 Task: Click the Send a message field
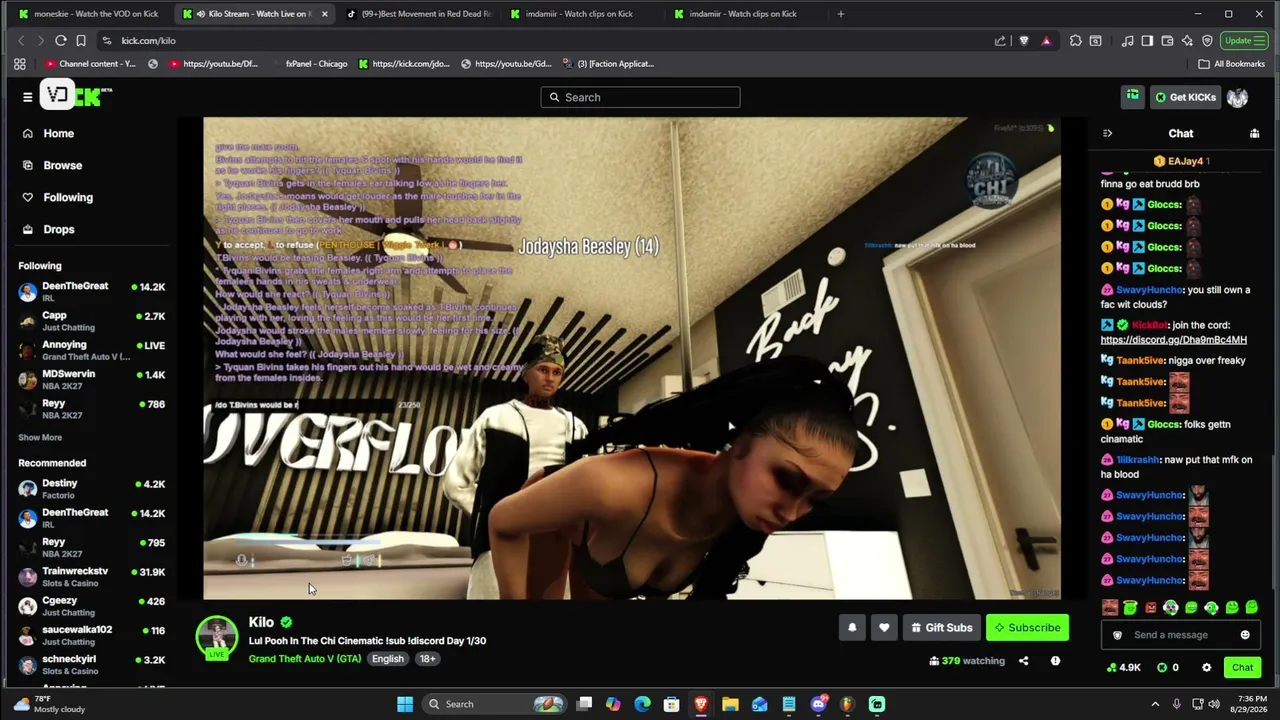[1180, 635]
